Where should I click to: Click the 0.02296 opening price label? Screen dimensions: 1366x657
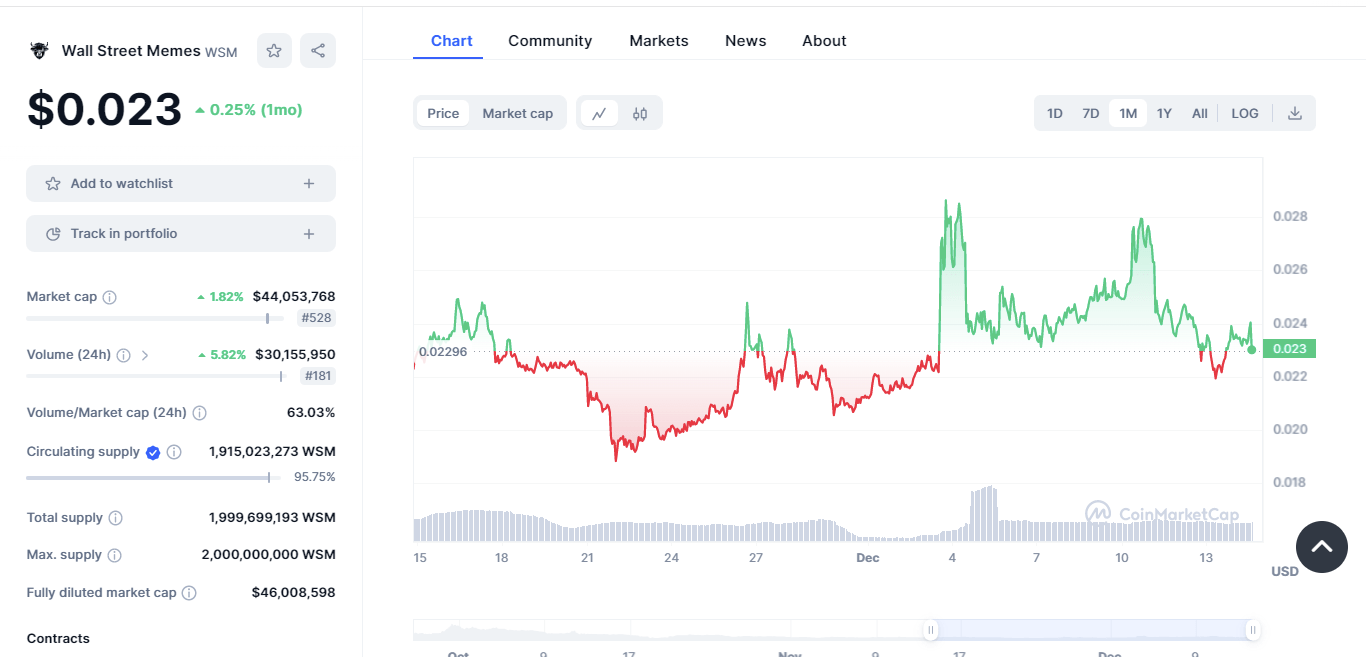[x=443, y=351]
